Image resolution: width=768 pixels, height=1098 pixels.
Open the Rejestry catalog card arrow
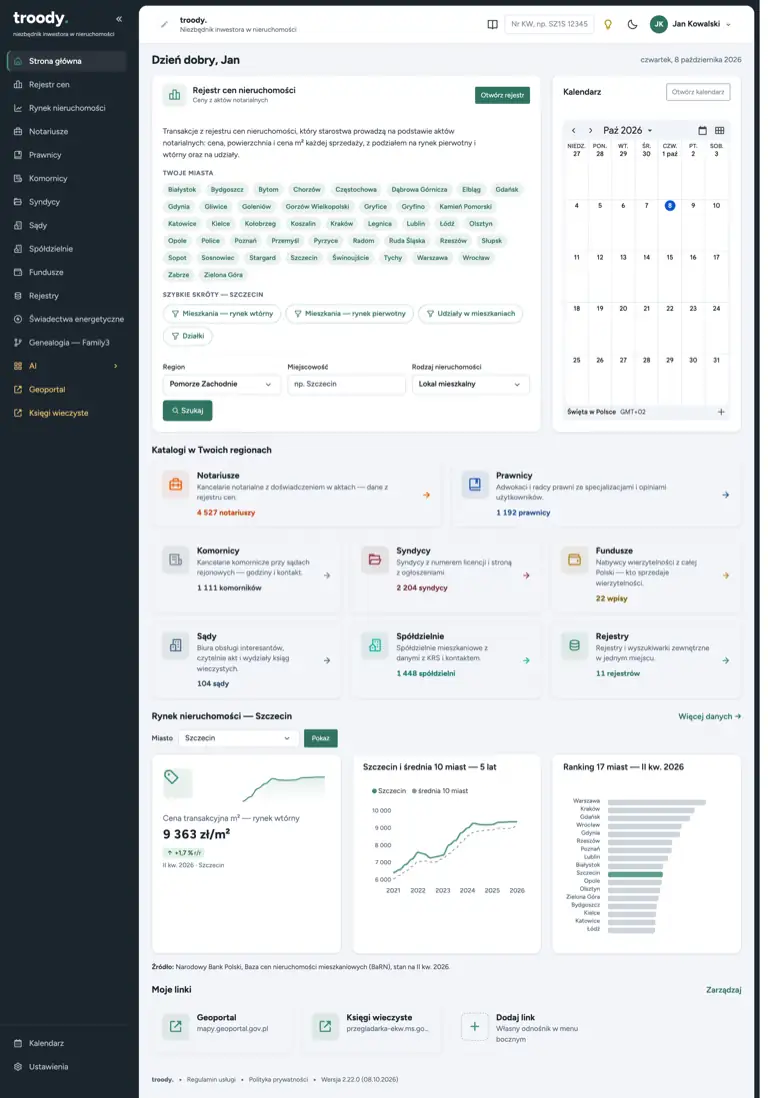point(725,660)
